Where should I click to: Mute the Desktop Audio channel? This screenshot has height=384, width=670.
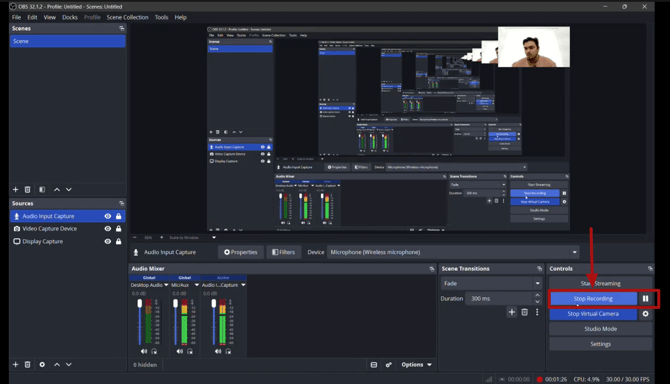tap(144, 351)
